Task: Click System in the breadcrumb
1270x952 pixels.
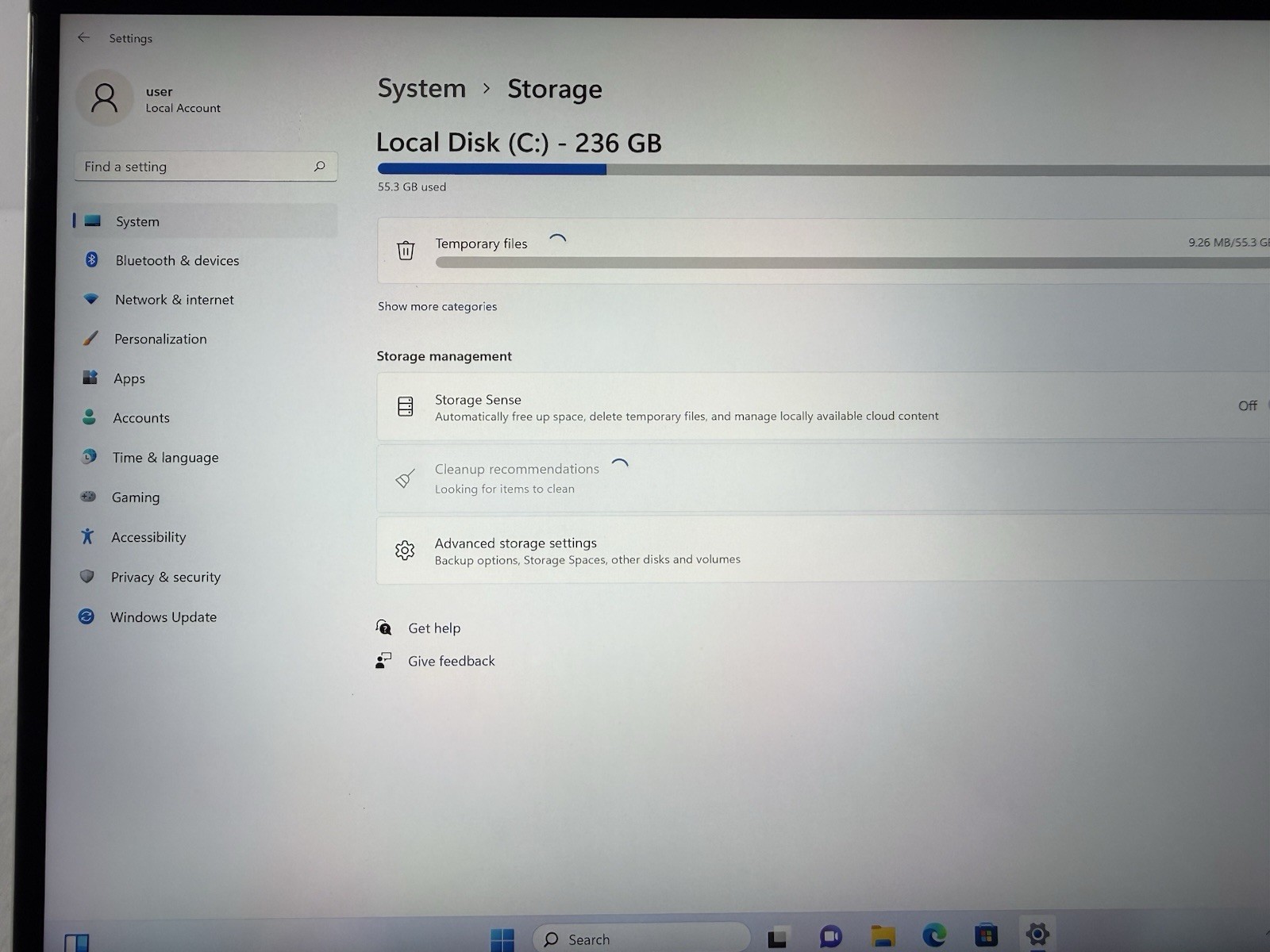Action: pyautogui.click(x=421, y=88)
